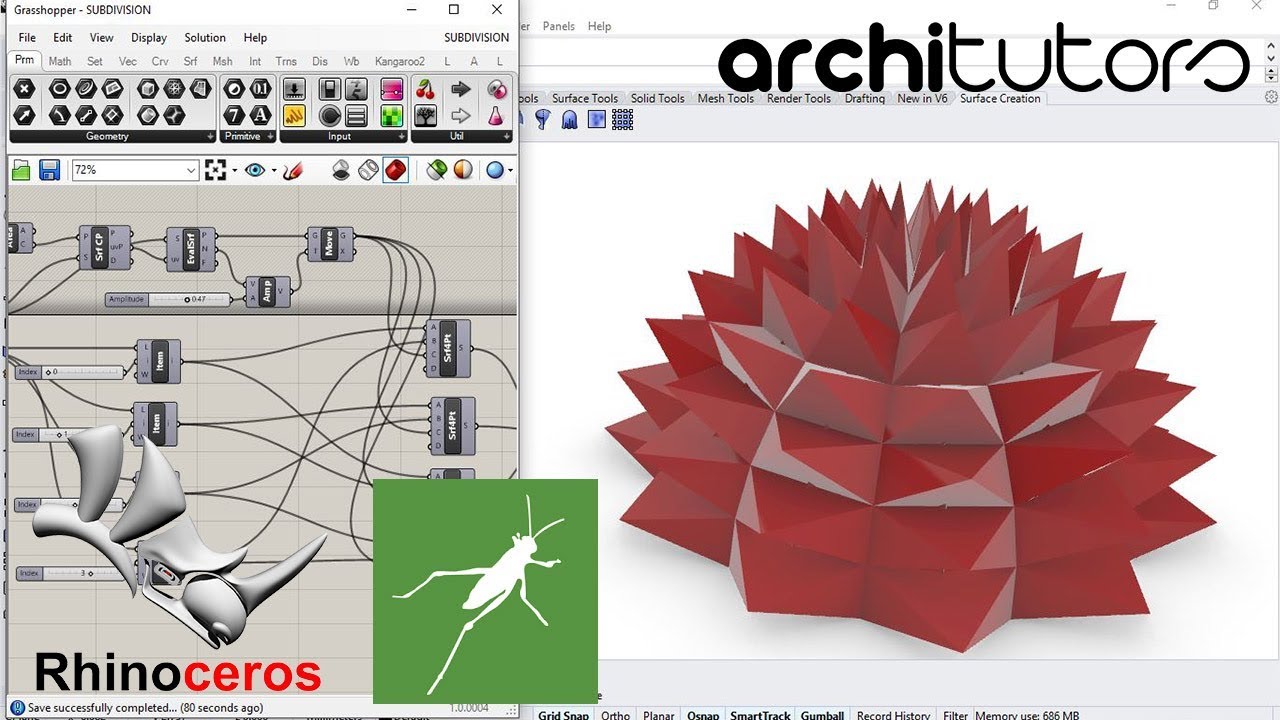Click the Circle geometry parameter icon

[x=59, y=90]
